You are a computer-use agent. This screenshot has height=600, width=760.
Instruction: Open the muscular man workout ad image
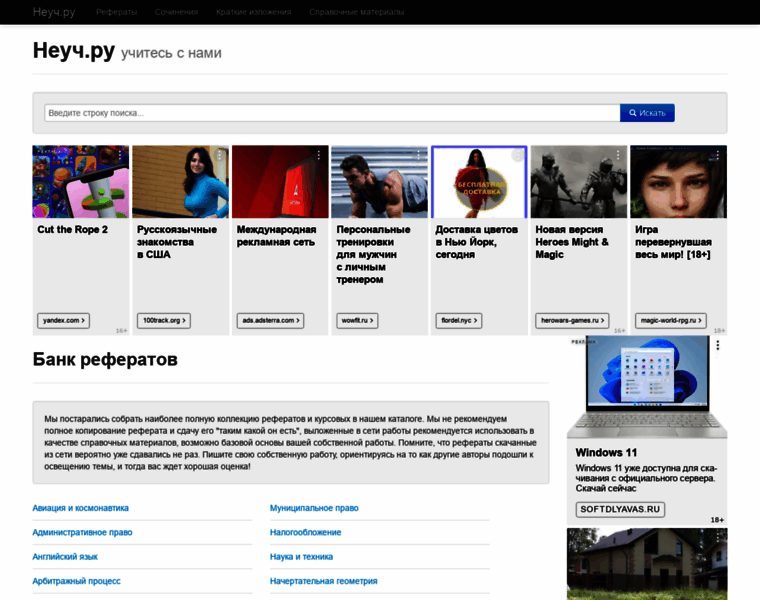pos(380,182)
